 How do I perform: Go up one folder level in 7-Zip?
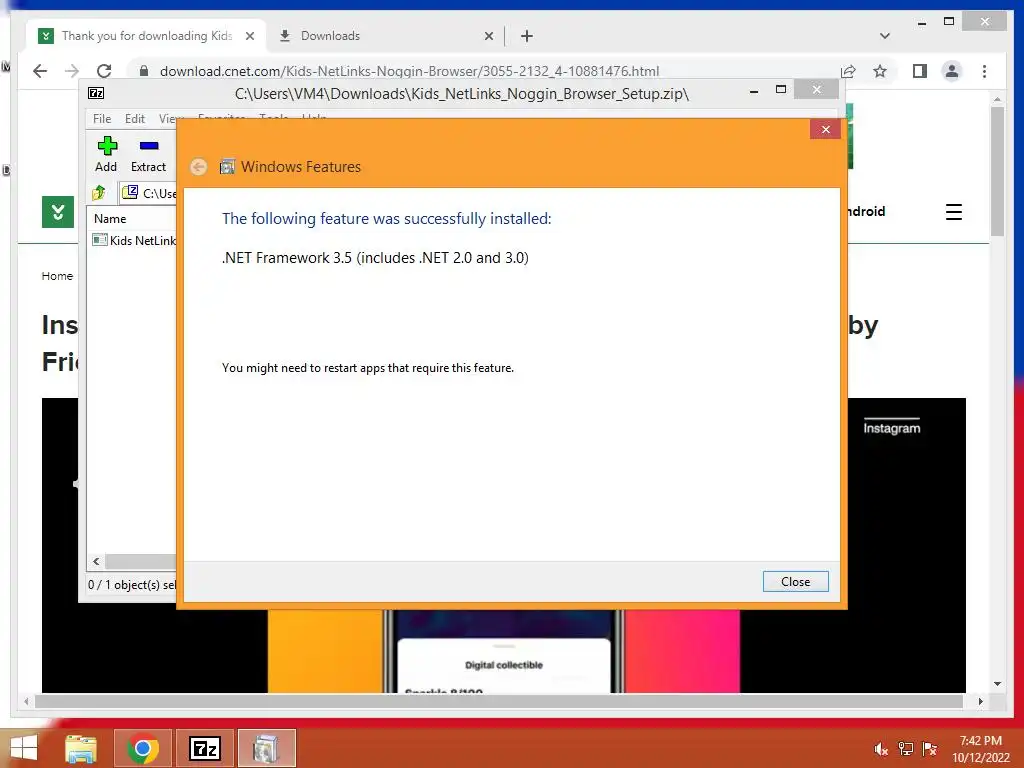coord(99,193)
